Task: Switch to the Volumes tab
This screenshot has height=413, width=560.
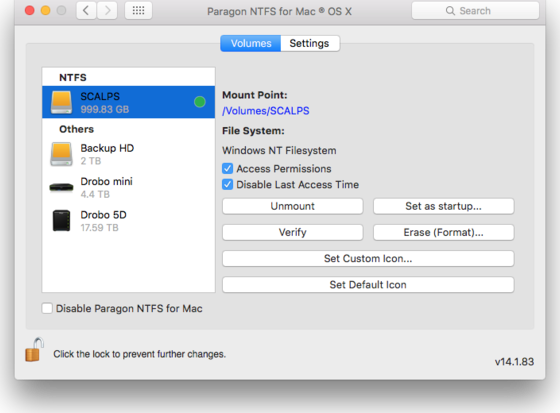Action: [251, 43]
